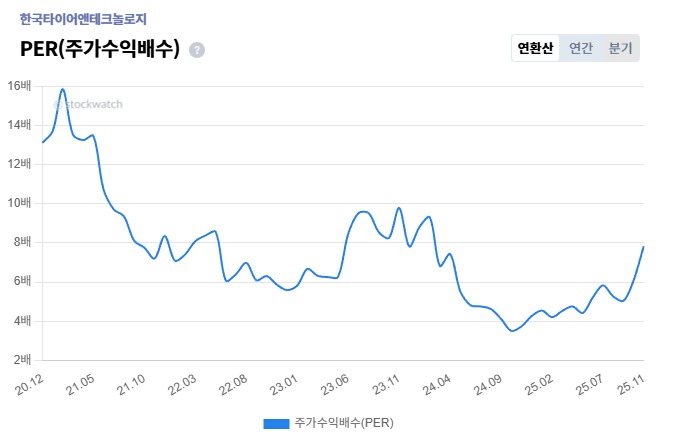Select the 20.12 x-axis date label
This screenshot has width=675, height=444.
[30, 384]
